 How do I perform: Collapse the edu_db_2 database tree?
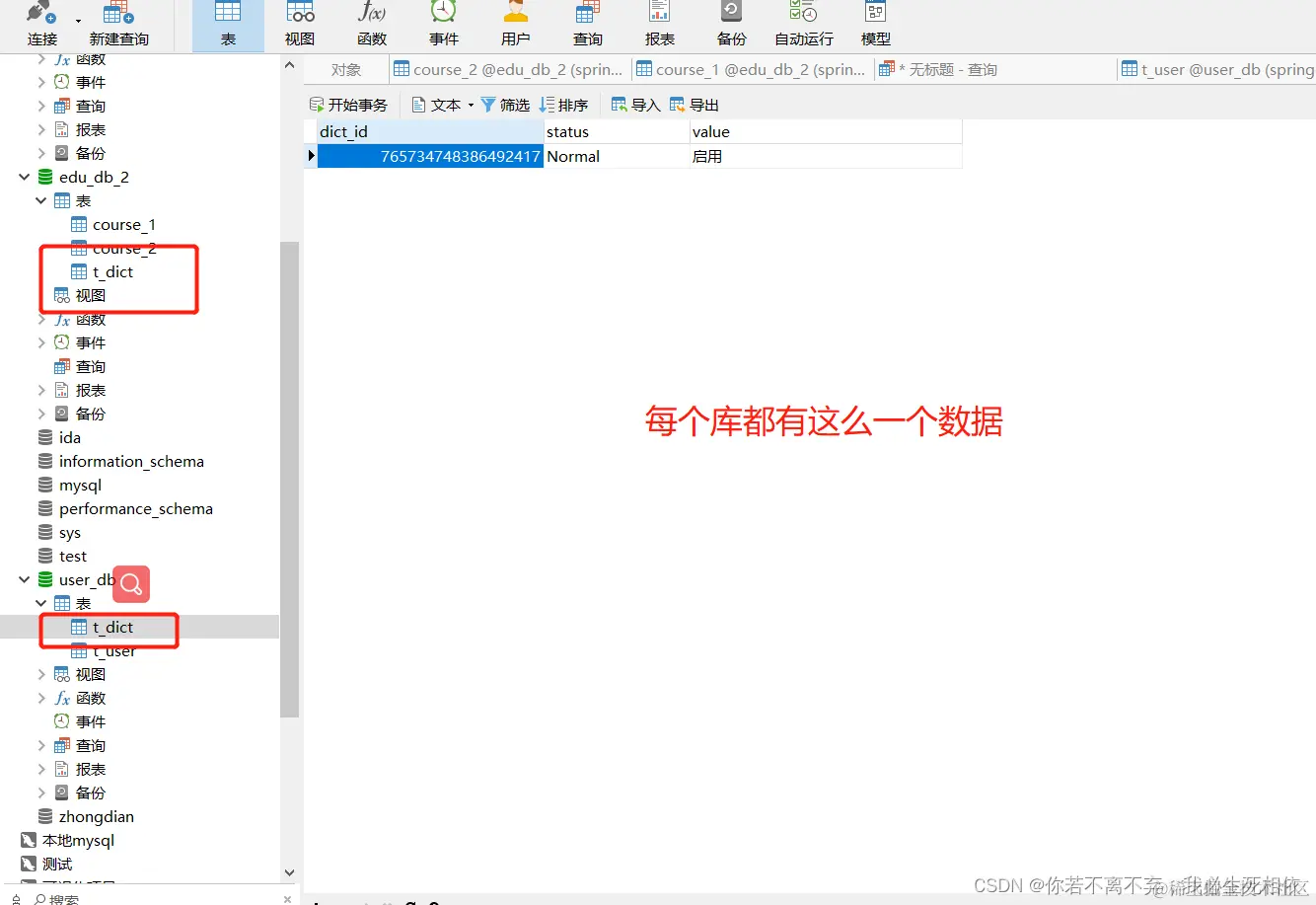pos(24,177)
